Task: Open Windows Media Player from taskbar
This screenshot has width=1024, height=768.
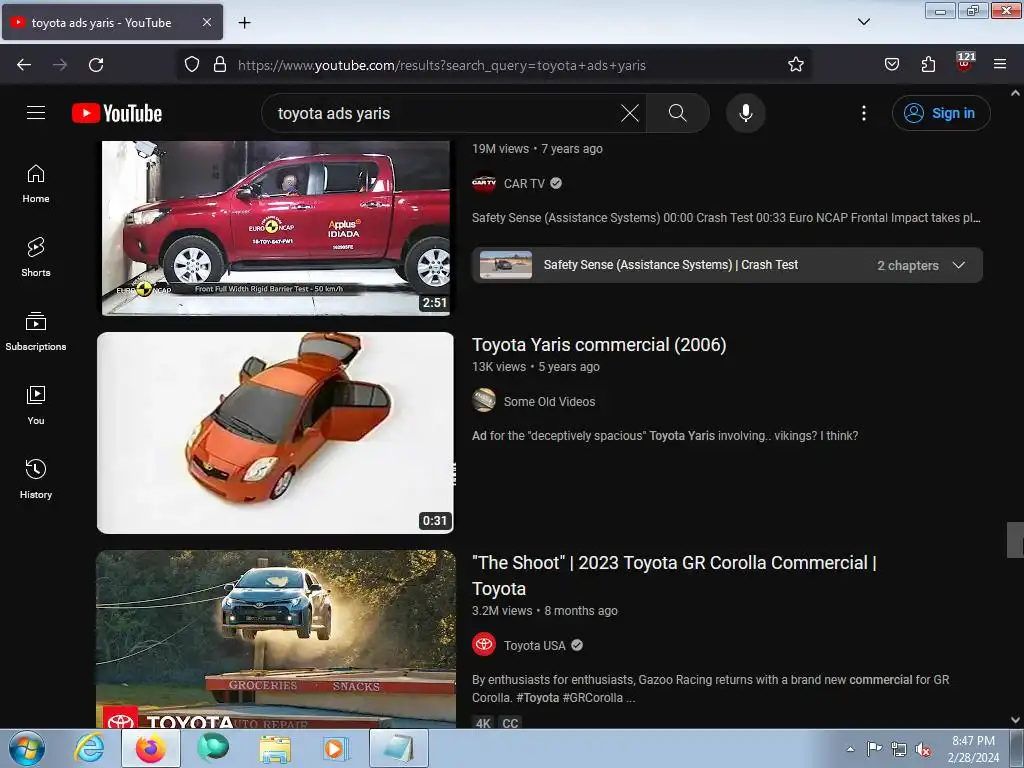Action: [336, 748]
